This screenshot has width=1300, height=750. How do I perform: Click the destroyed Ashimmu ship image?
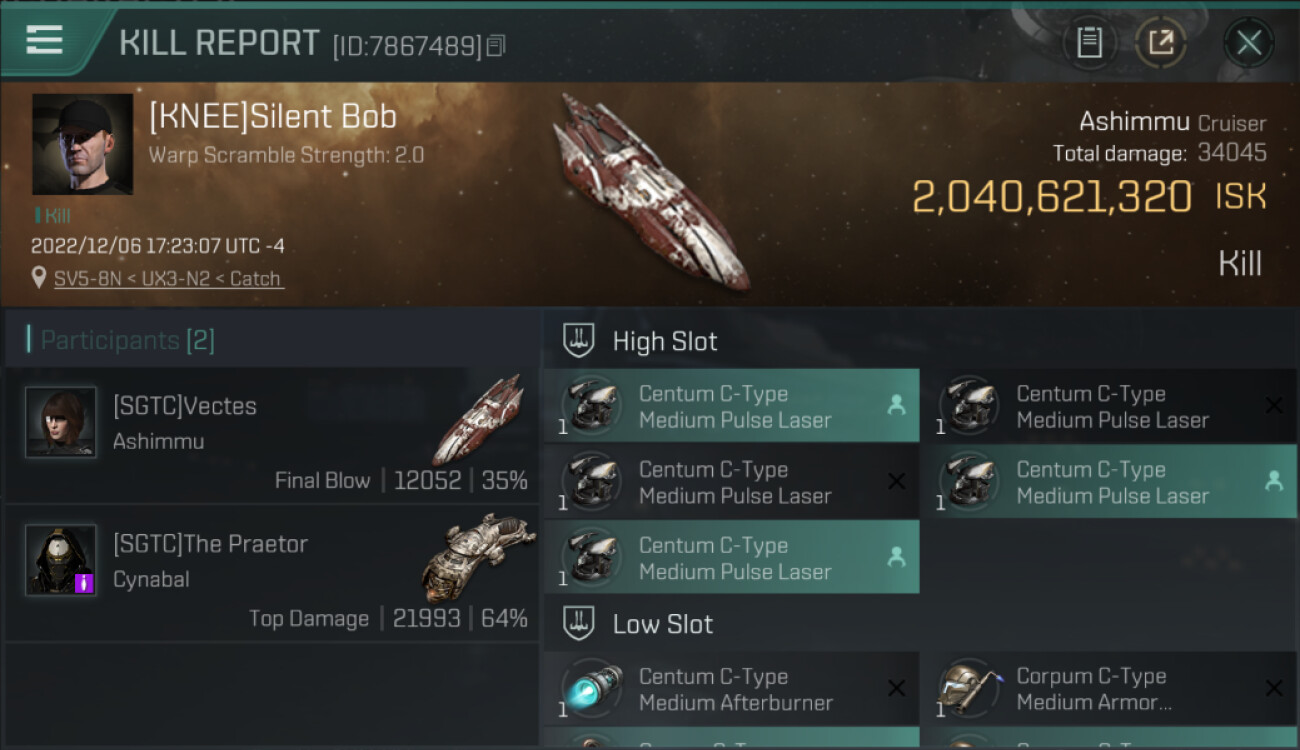pos(651,193)
